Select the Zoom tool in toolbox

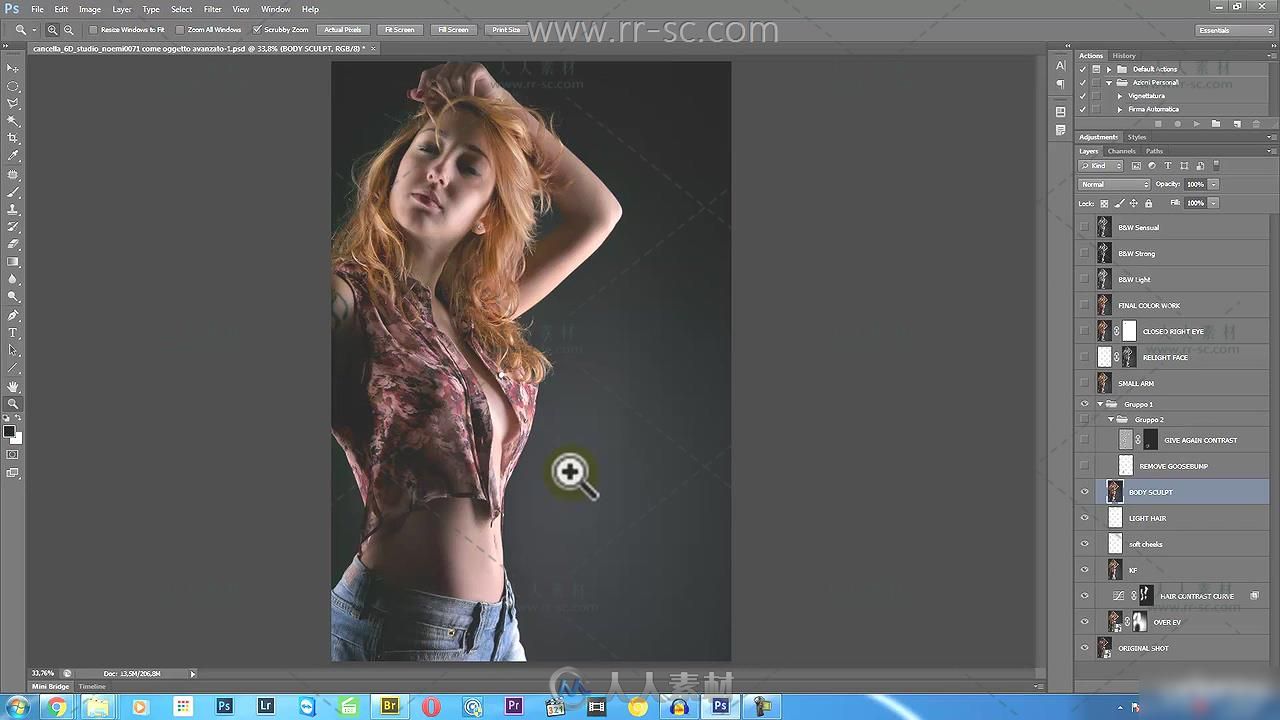click(x=13, y=404)
